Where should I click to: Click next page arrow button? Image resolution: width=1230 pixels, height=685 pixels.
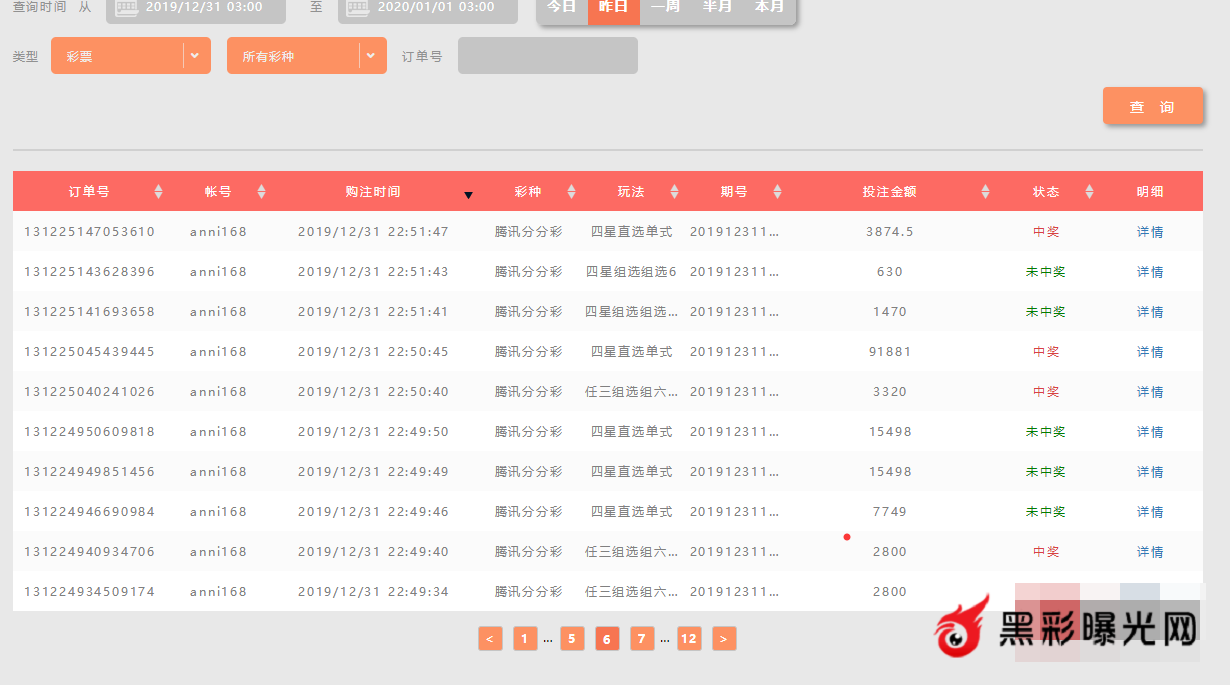(x=724, y=639)
